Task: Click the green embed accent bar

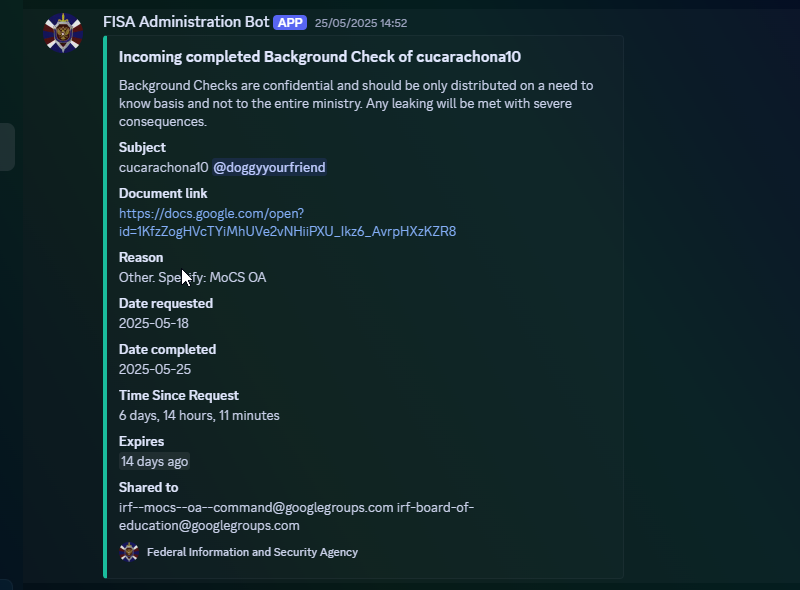Action: click(x=105, y=307)
